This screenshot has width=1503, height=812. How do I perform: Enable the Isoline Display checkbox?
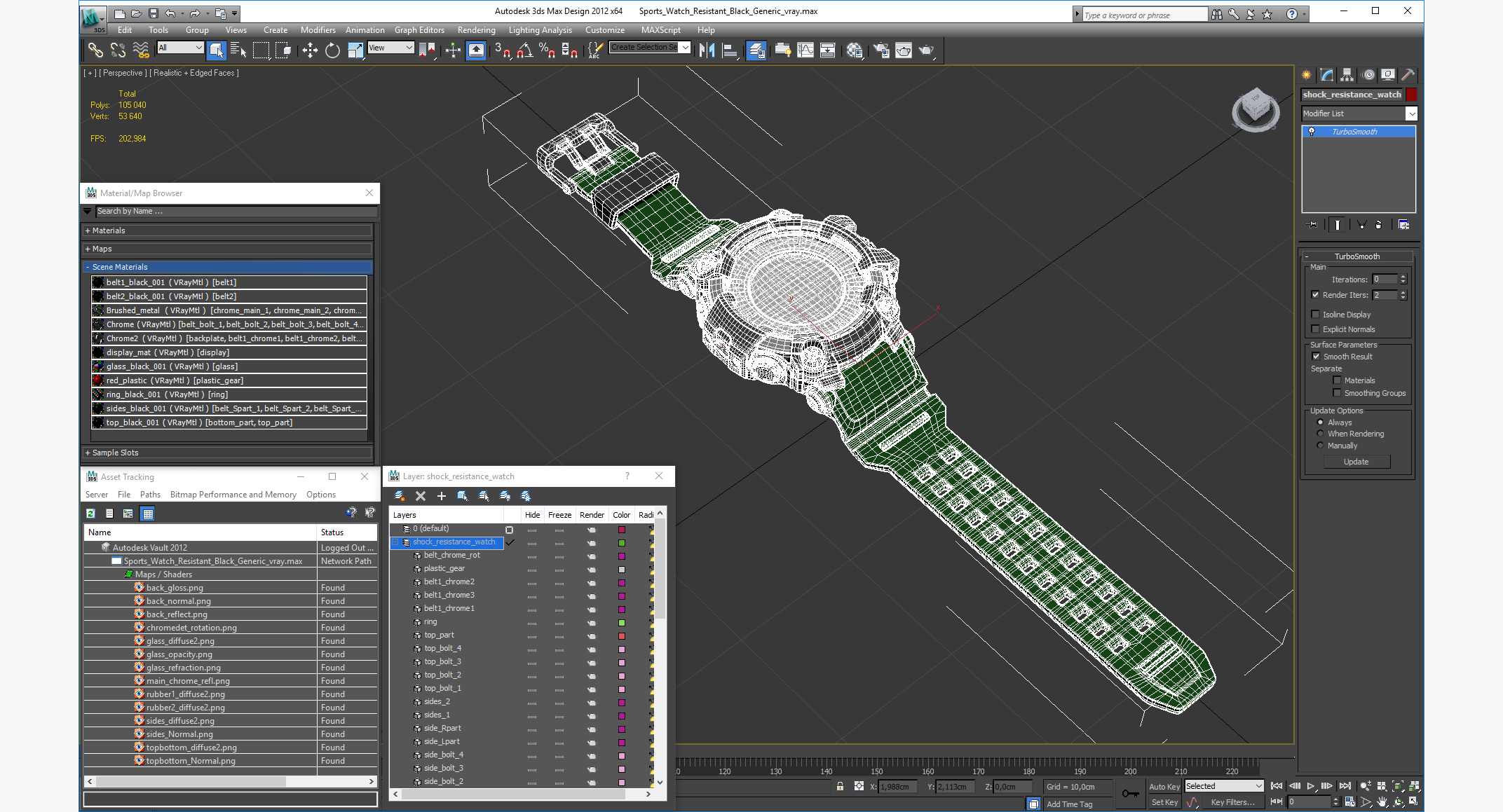[x=1315, y=315]
